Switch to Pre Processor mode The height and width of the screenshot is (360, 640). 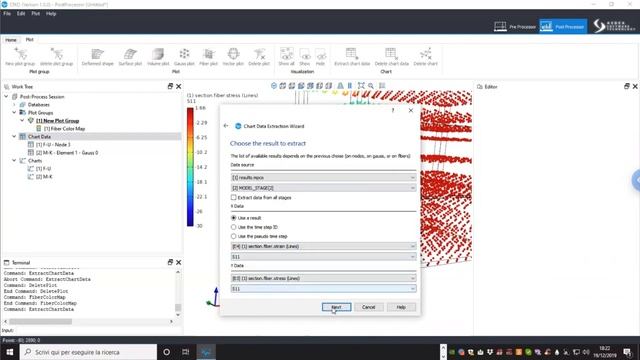[515, 27]
